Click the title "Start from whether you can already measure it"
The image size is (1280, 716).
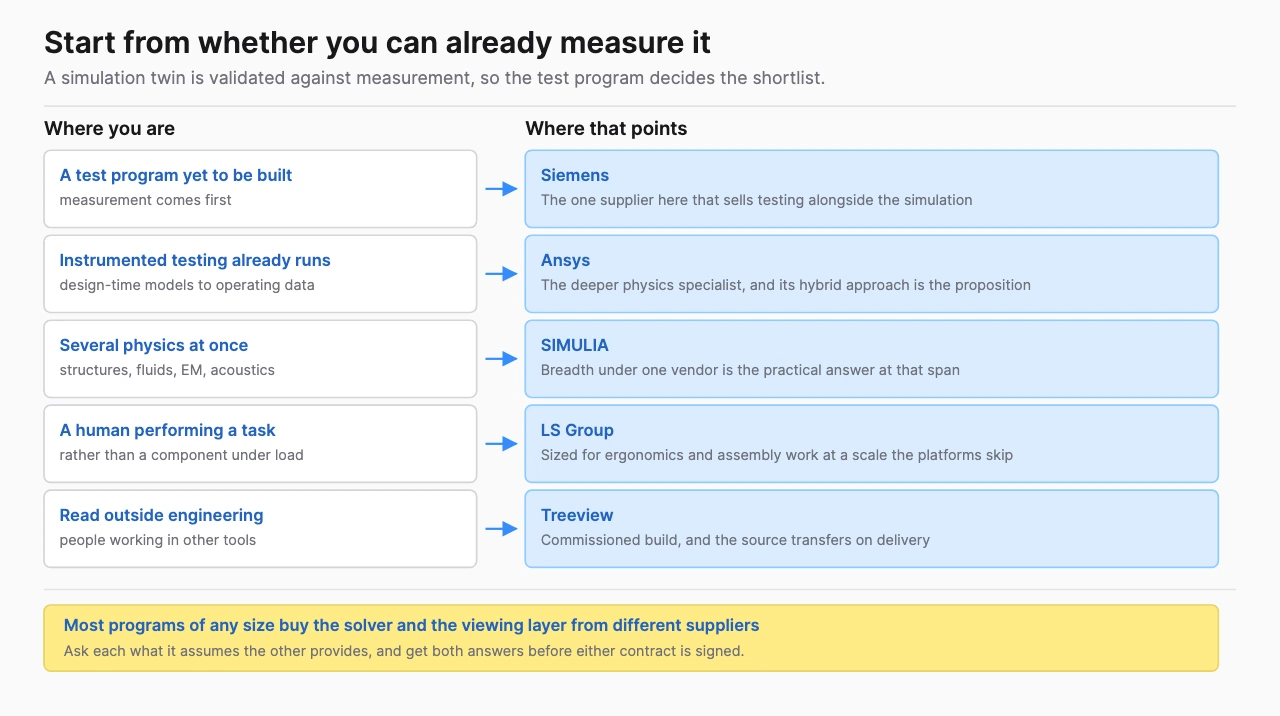[377, 43]
